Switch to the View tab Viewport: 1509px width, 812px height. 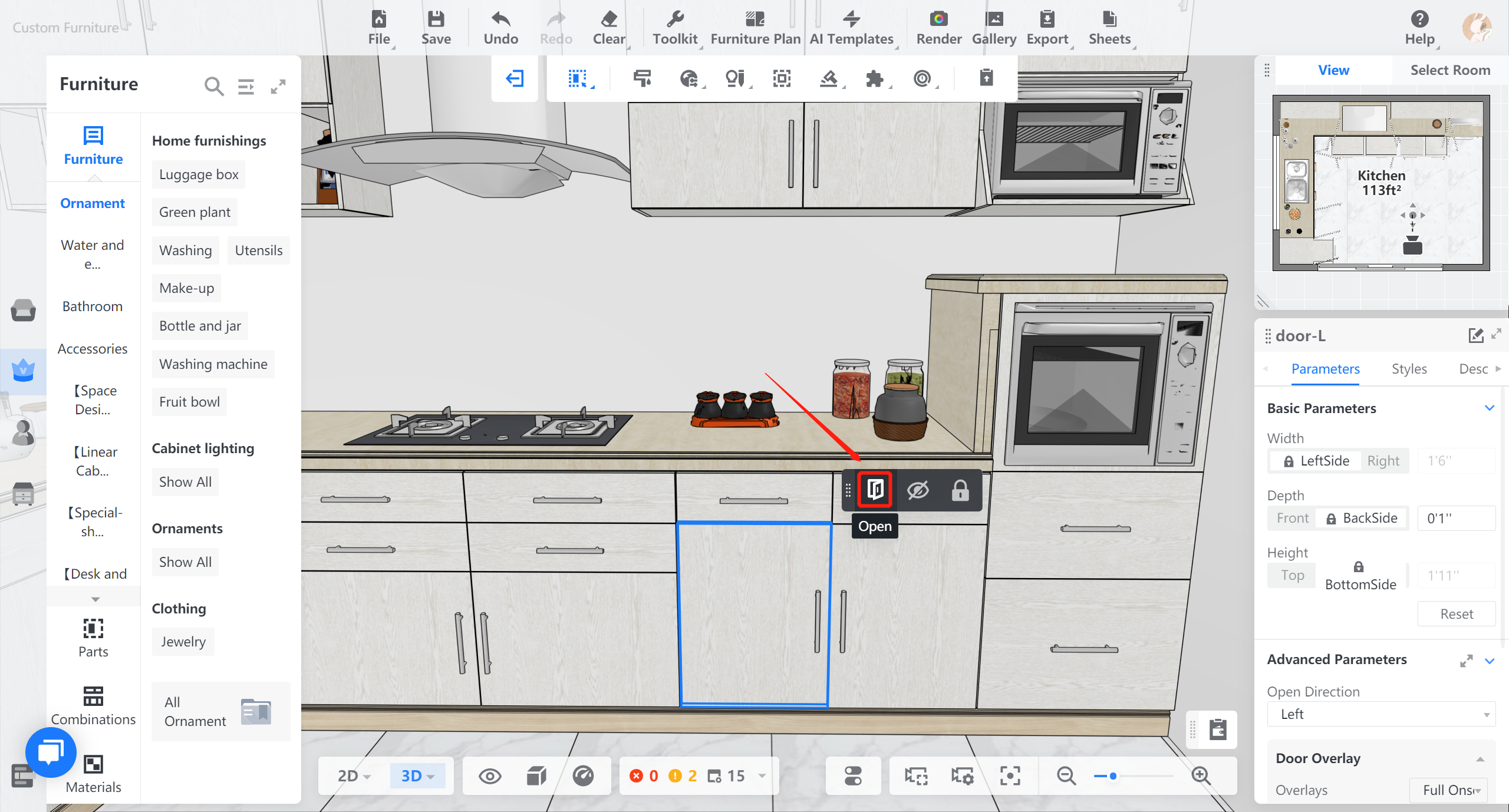(1333, 70)
